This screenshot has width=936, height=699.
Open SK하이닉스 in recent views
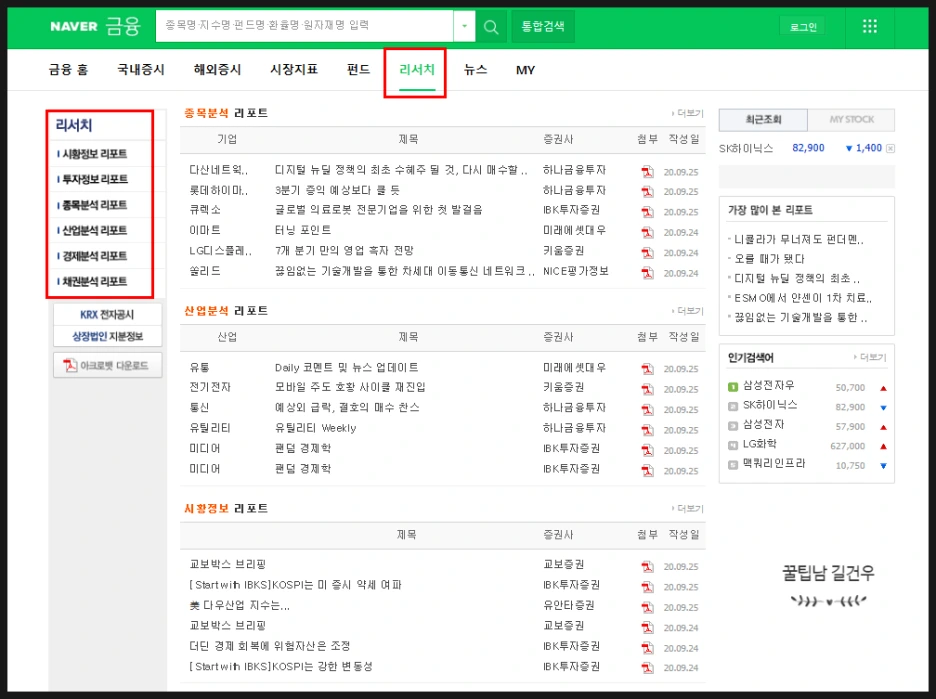coord(746,148)
